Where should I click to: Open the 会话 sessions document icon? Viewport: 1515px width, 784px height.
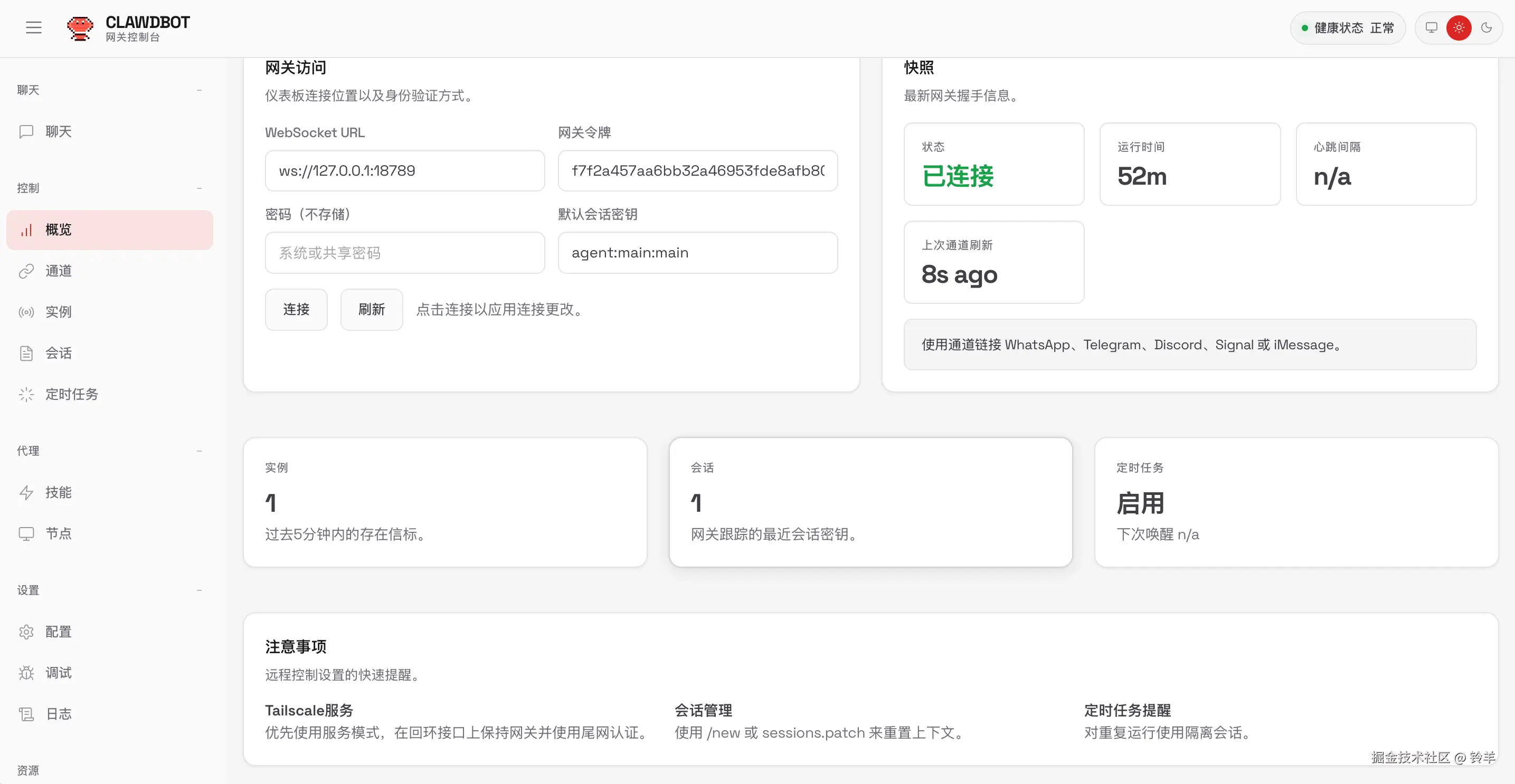click(26, 353)
